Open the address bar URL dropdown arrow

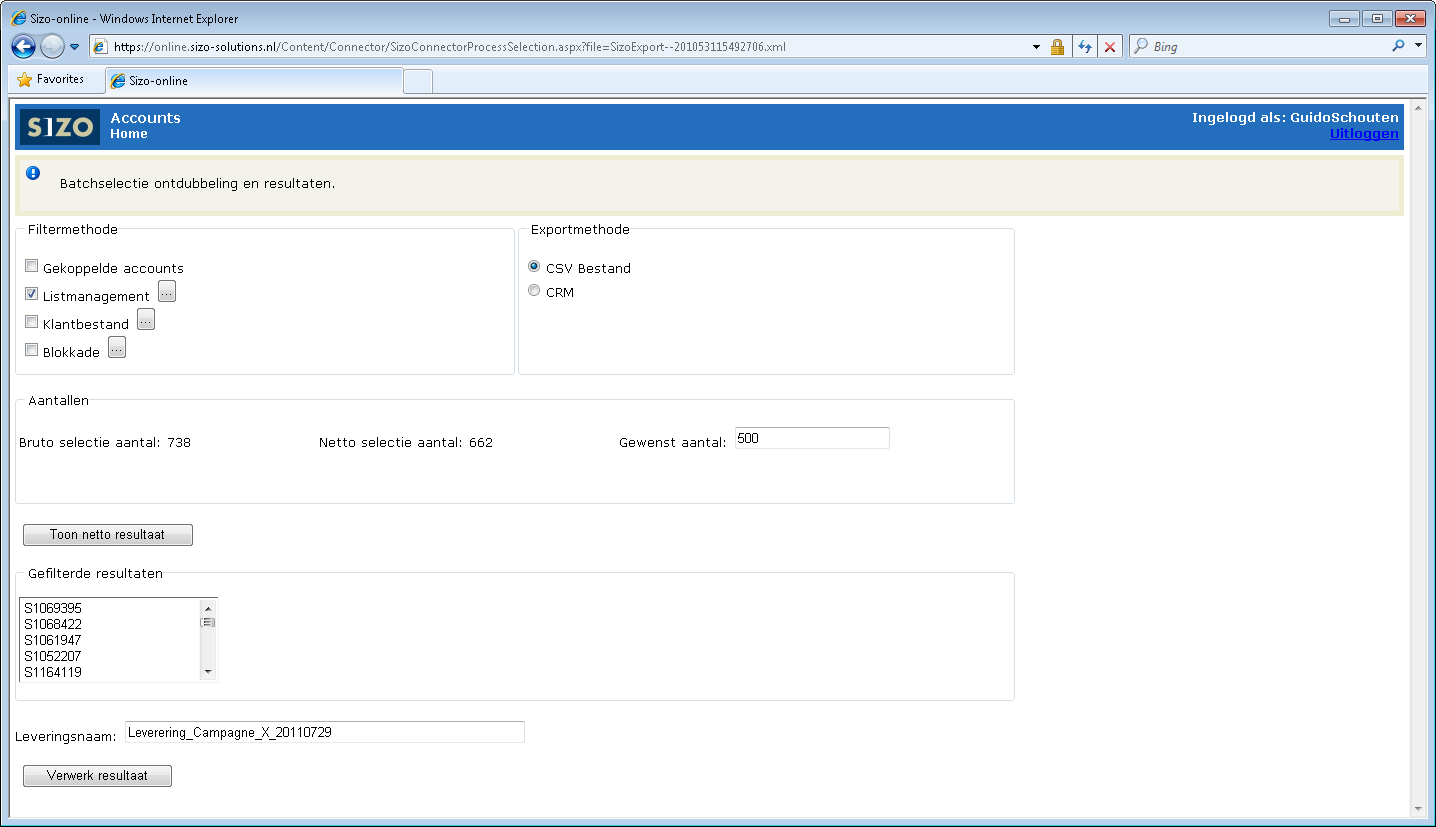point(1036,47)
